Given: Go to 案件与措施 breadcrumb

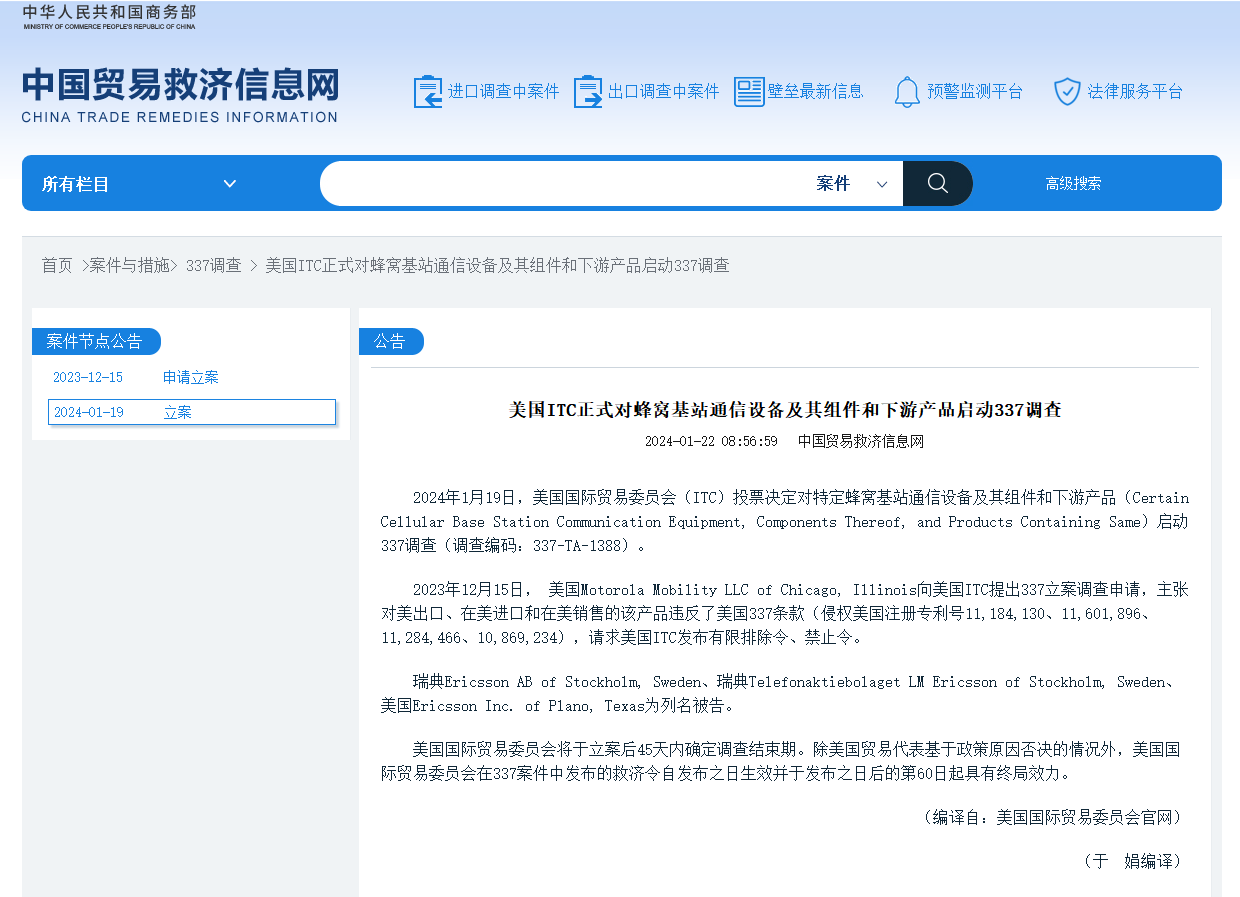Looking at the screenshot, I should [x=129, y=265].
